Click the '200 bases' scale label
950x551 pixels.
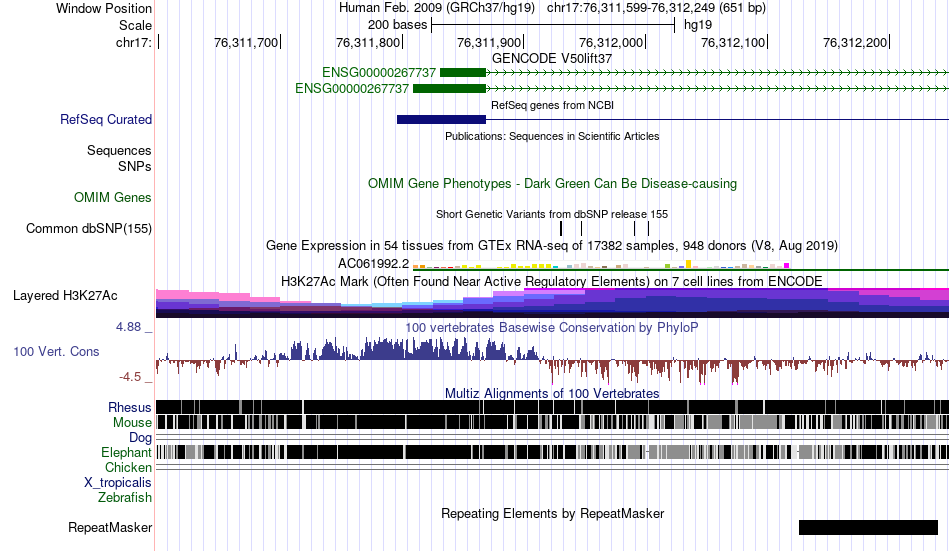(397, 25)
